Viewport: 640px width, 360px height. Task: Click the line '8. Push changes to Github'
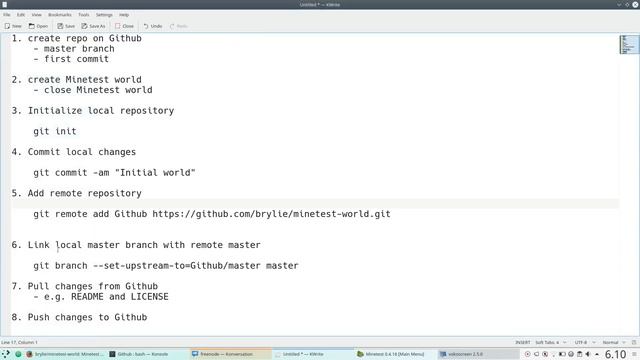[79, 317]
